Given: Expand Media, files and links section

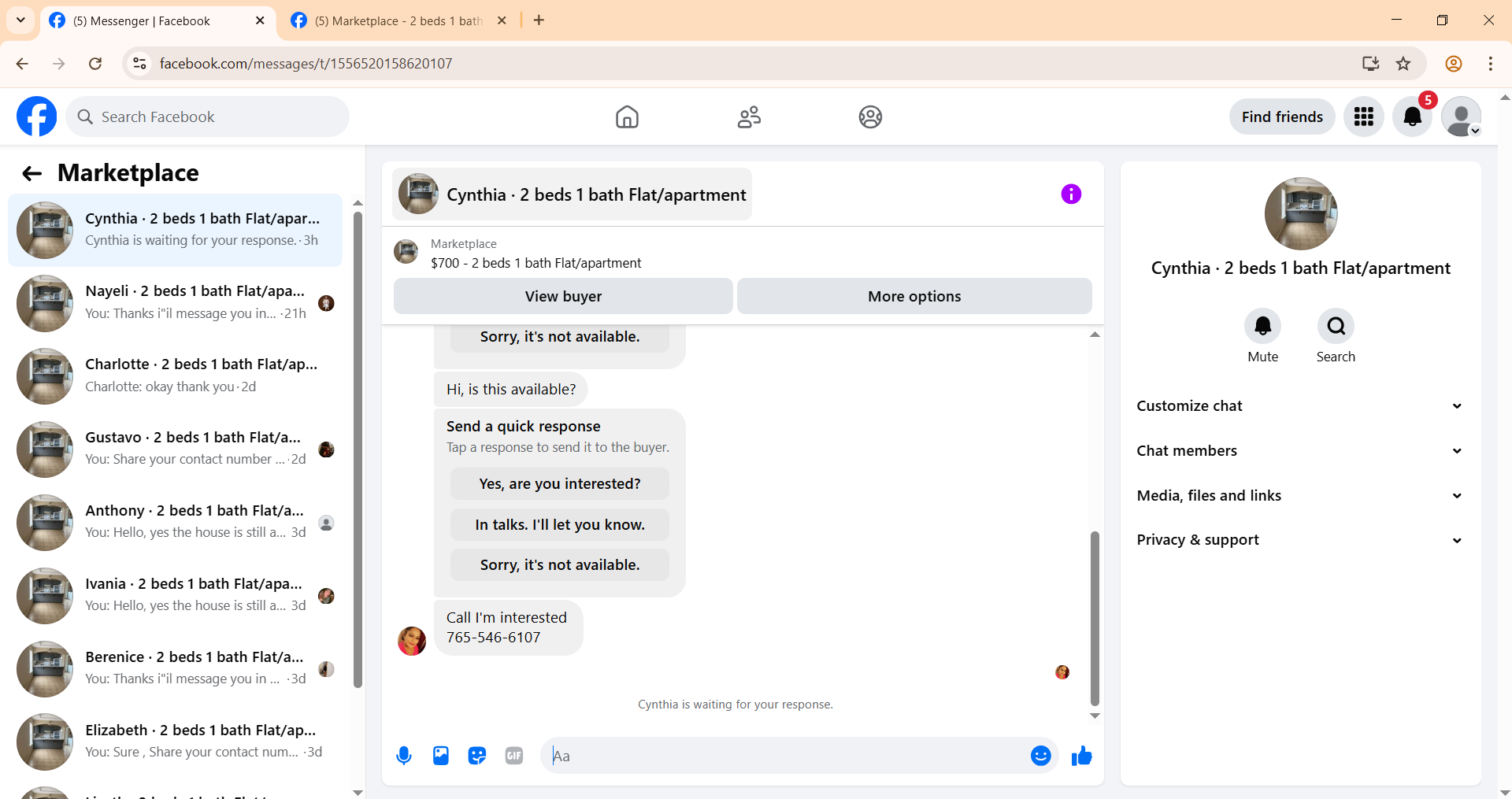Looking at the screenshot, I should (1299, 496).
